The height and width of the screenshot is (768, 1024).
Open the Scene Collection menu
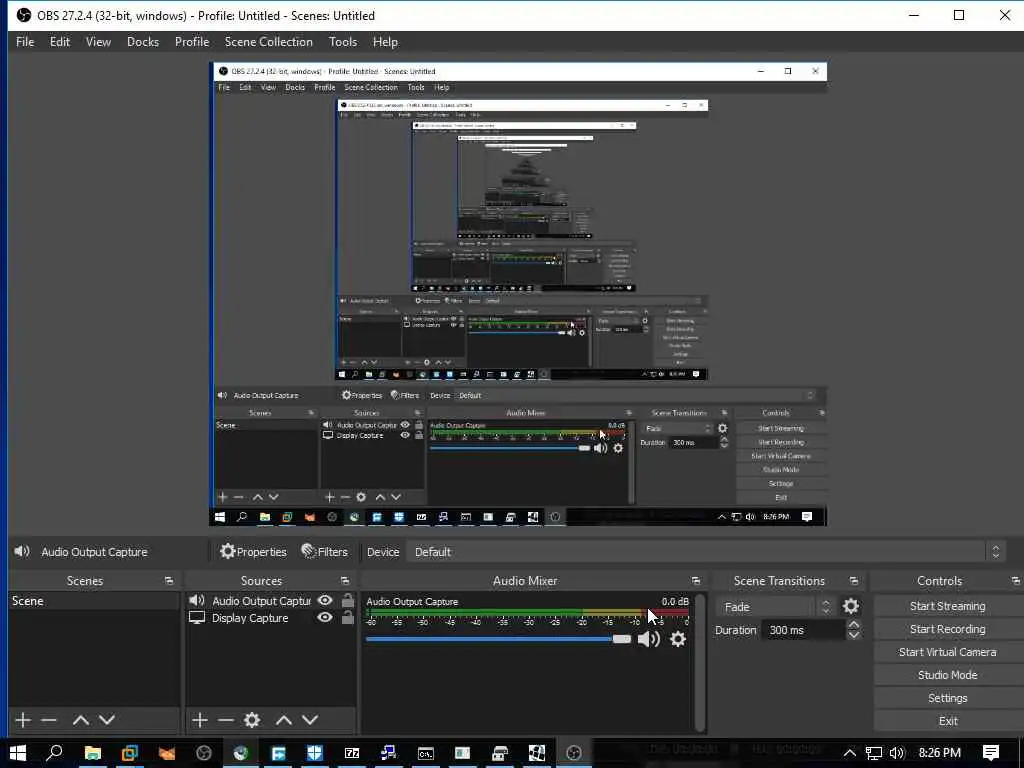click(268, 42)
